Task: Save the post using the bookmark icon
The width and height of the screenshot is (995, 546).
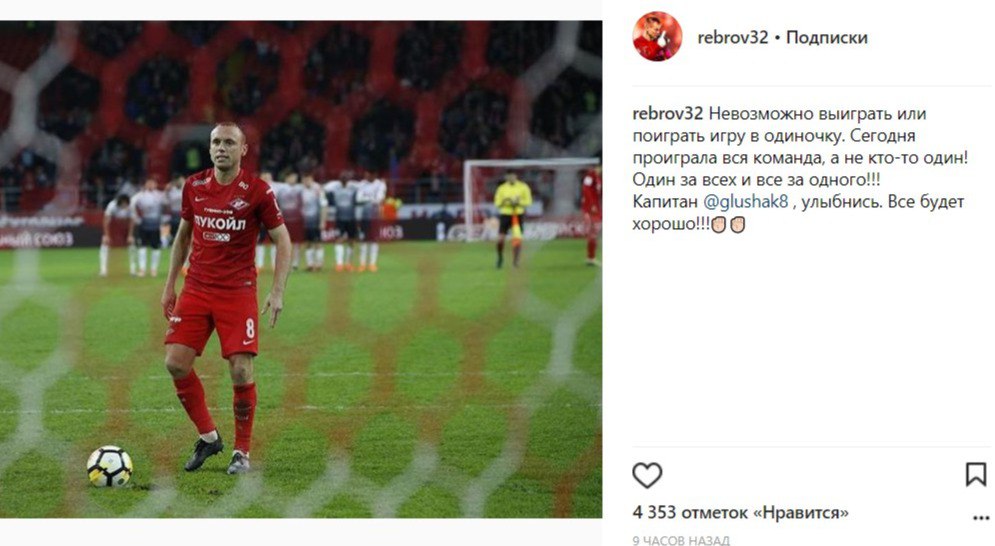Action: [x=975, y=474]
